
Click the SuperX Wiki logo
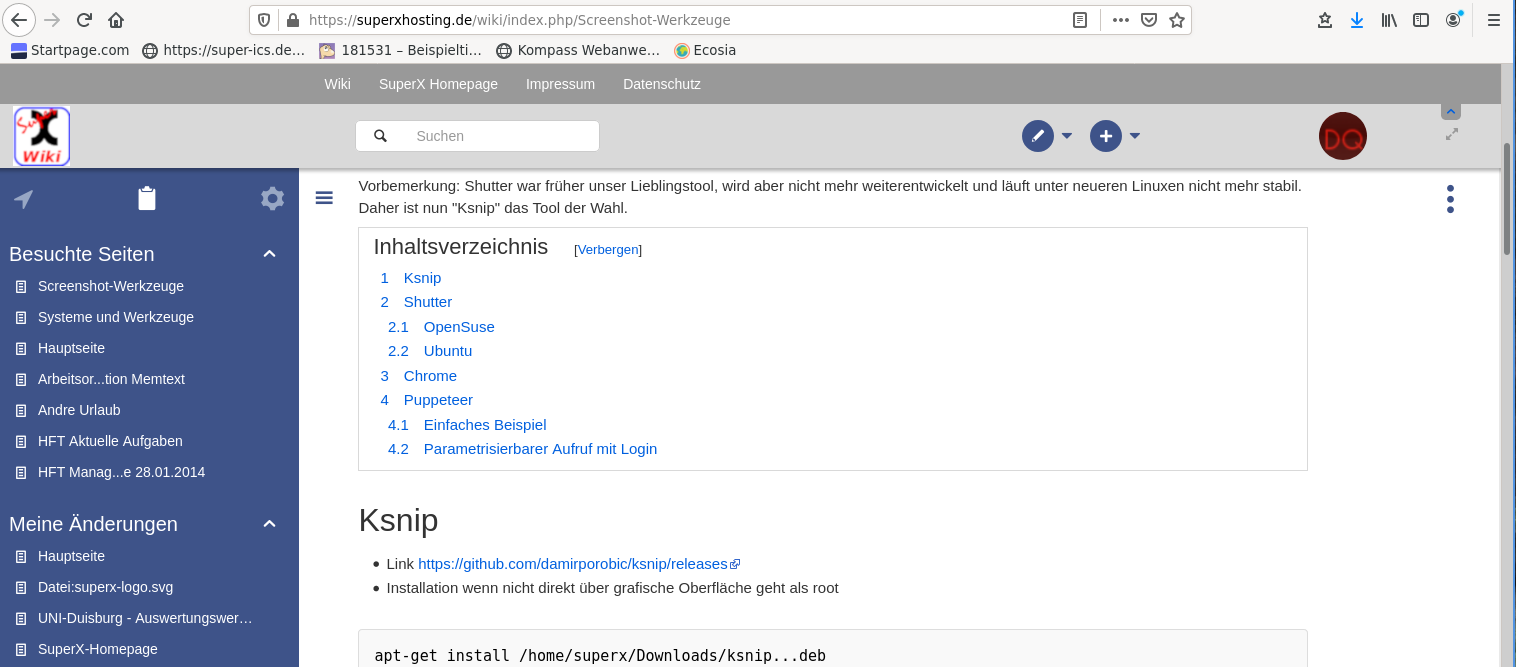42,136
